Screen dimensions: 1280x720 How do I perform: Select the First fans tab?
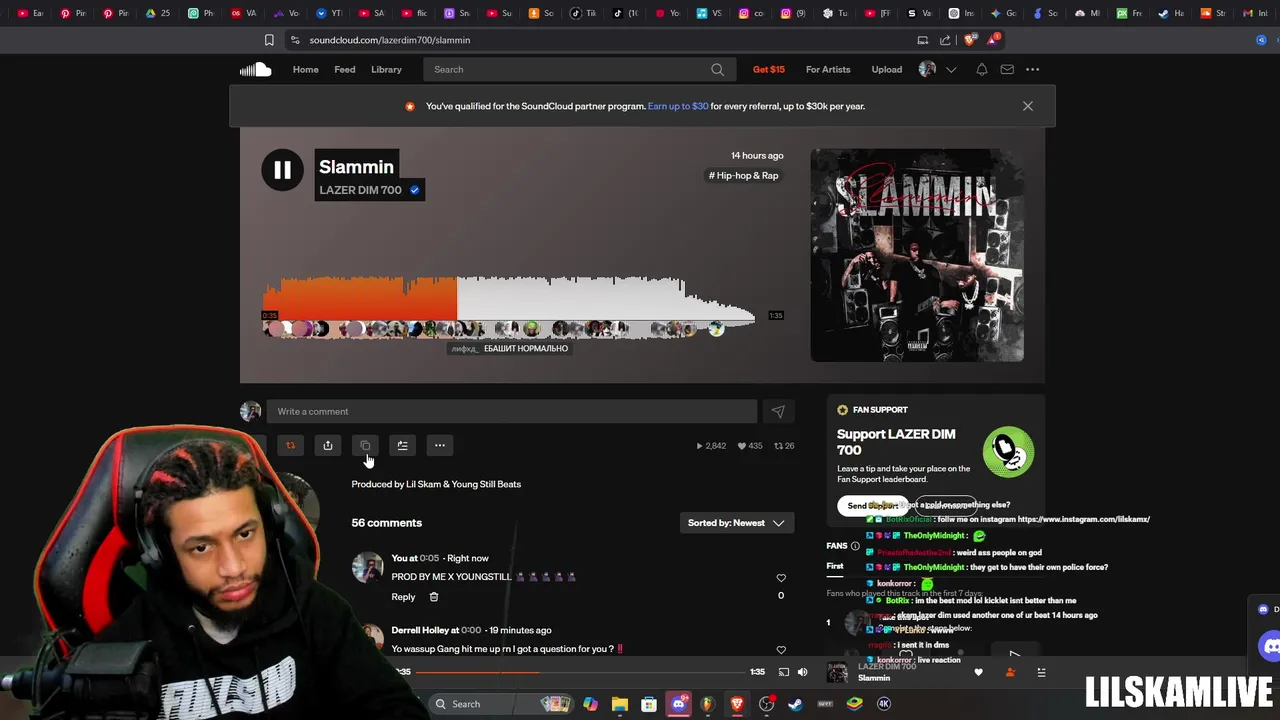click(835, 566)
